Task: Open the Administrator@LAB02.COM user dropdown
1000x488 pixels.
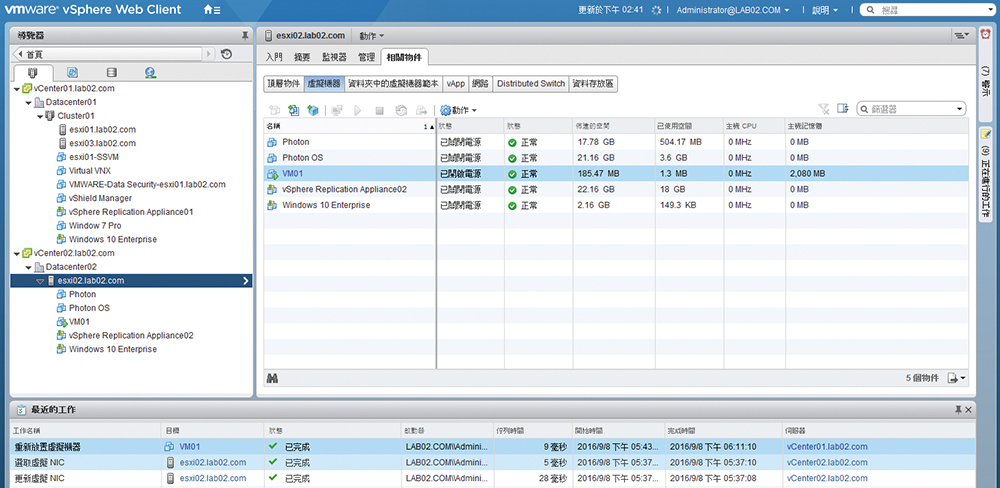Action: pos(733,10)
